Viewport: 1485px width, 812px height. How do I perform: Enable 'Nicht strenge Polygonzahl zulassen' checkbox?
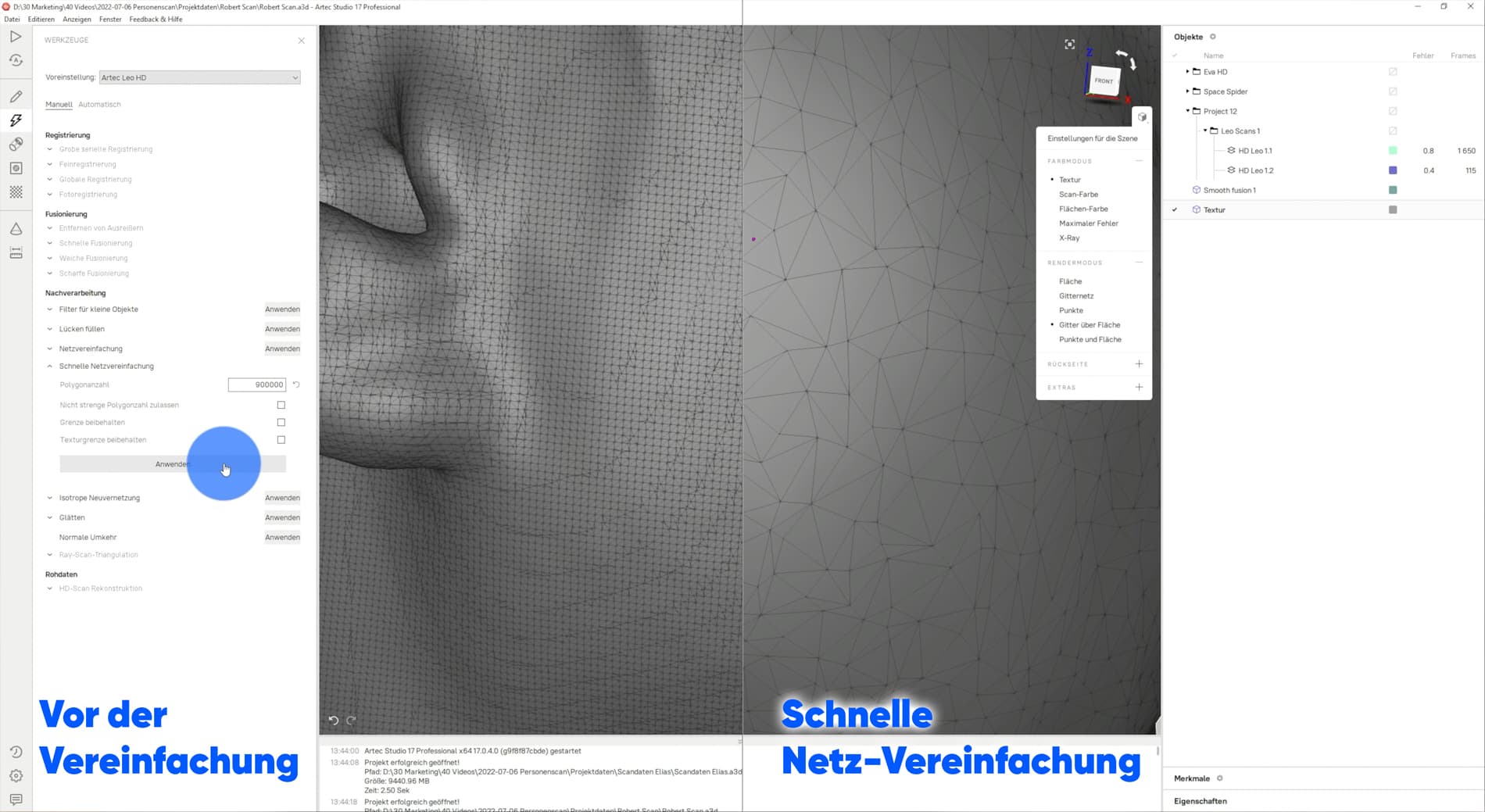point(280,404)
